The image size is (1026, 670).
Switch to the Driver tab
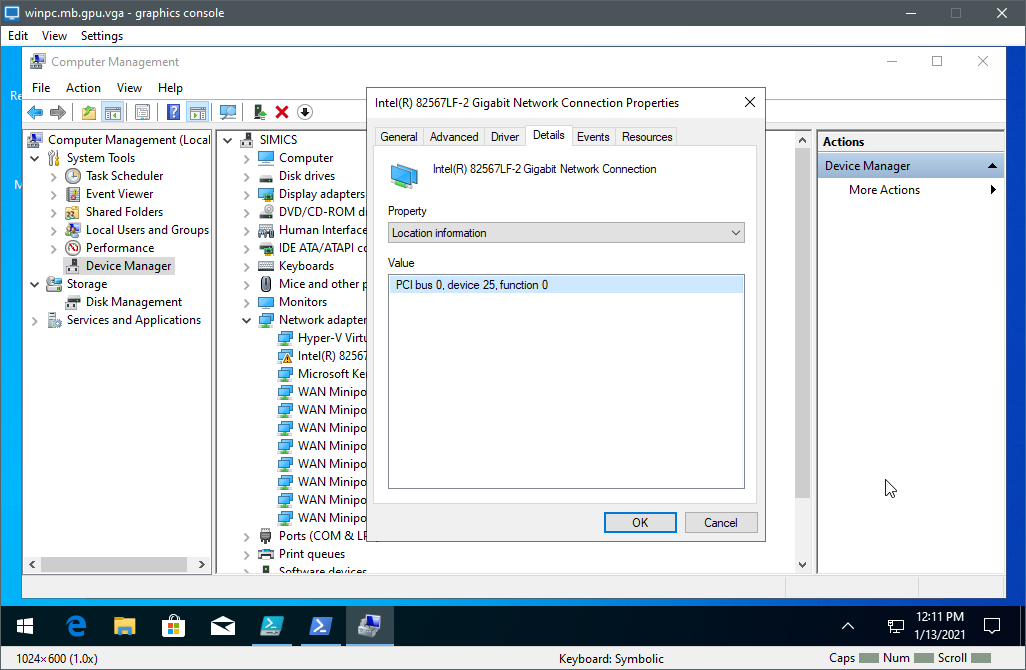(504, 136)
